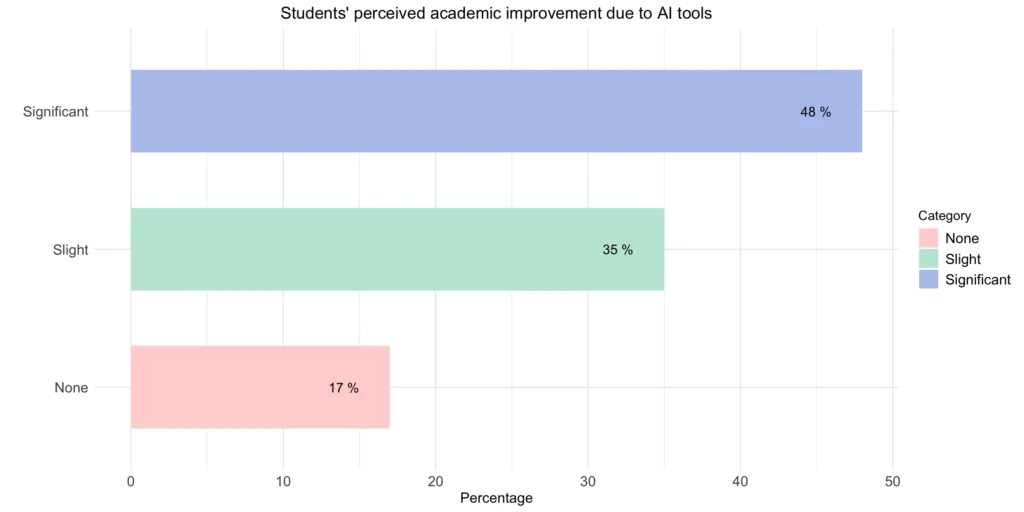The height and width of the screenshot is (512, 1024).
Task: Click the Slight y-axis label
Action: (71, 249)
